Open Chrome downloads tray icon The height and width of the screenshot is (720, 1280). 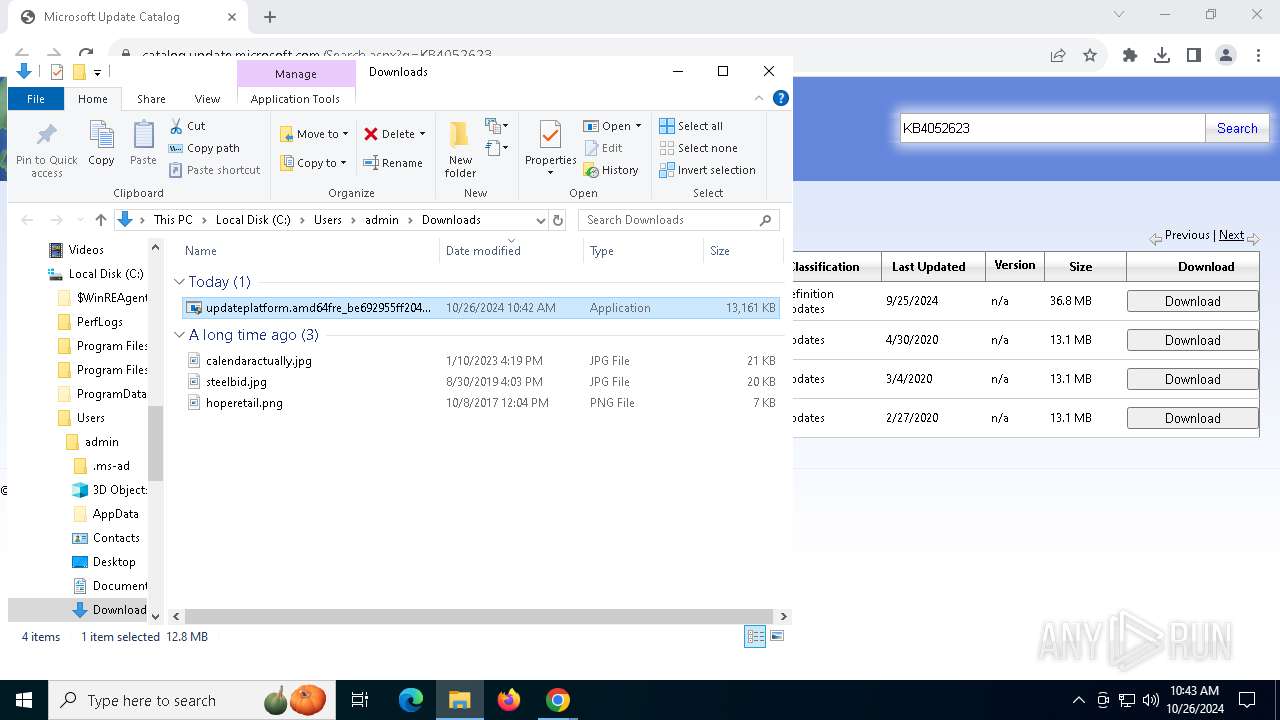tap(1162, 56)
